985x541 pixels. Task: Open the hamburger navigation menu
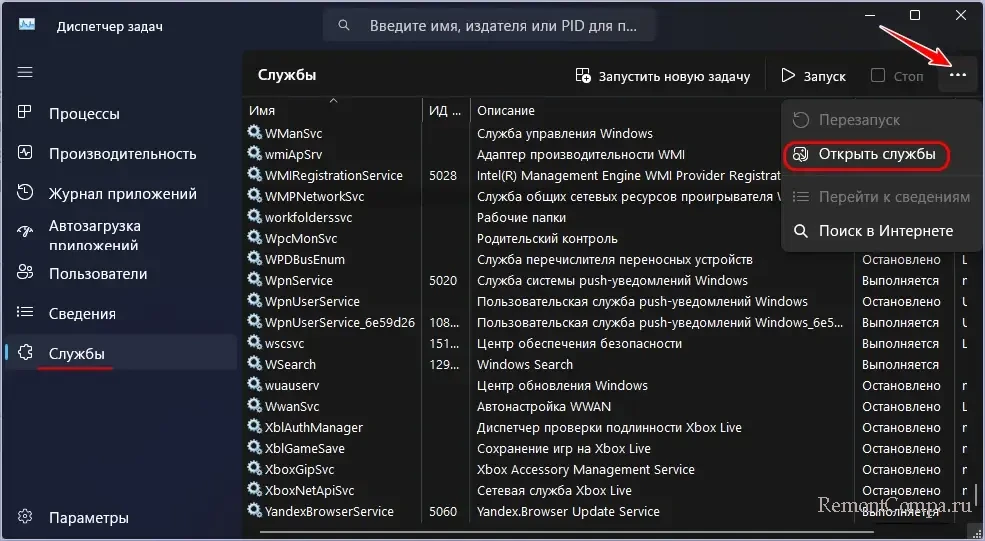pyautogui.click(x=26, y=73)
